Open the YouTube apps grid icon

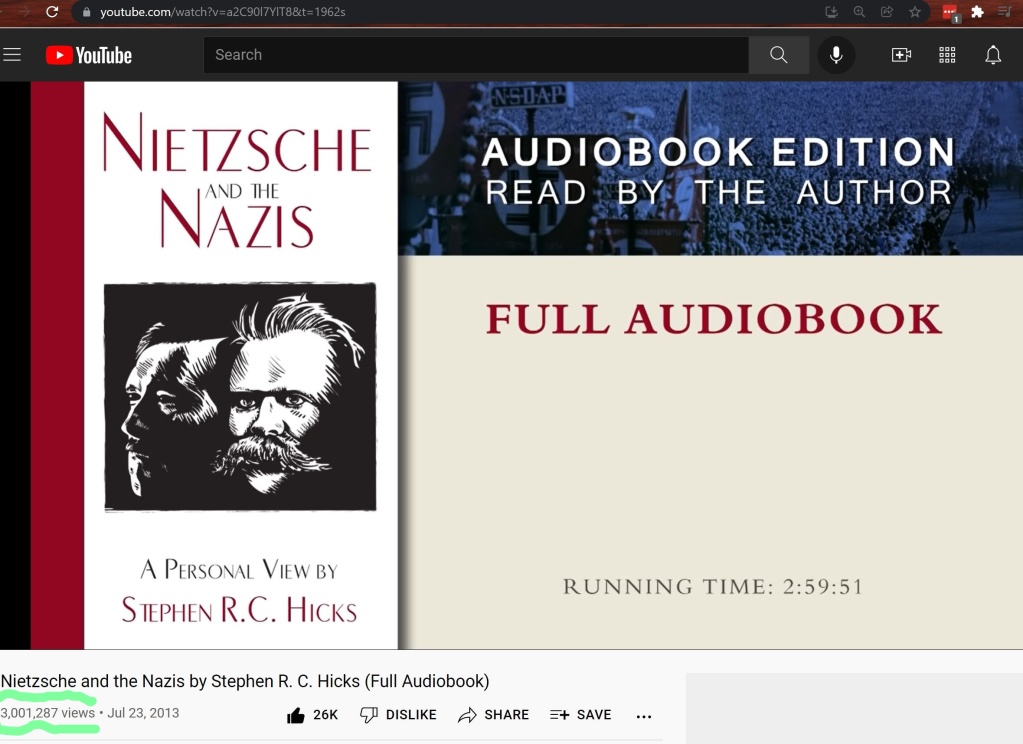point(947,55)
